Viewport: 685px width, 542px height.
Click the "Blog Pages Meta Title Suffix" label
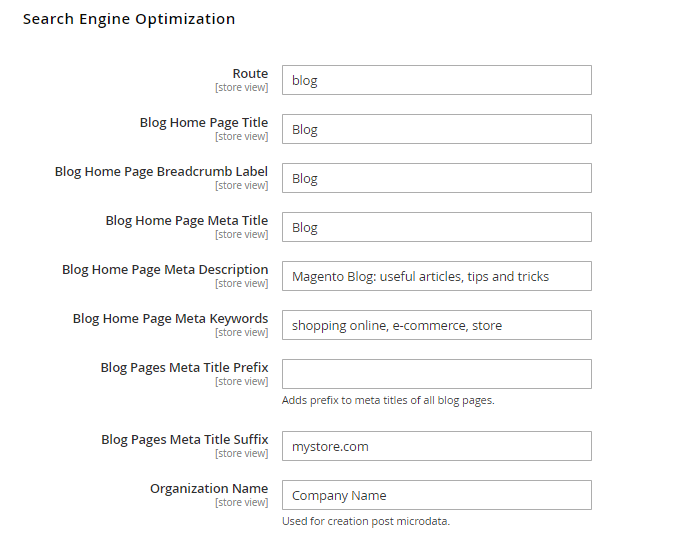[x=185, y=439]
